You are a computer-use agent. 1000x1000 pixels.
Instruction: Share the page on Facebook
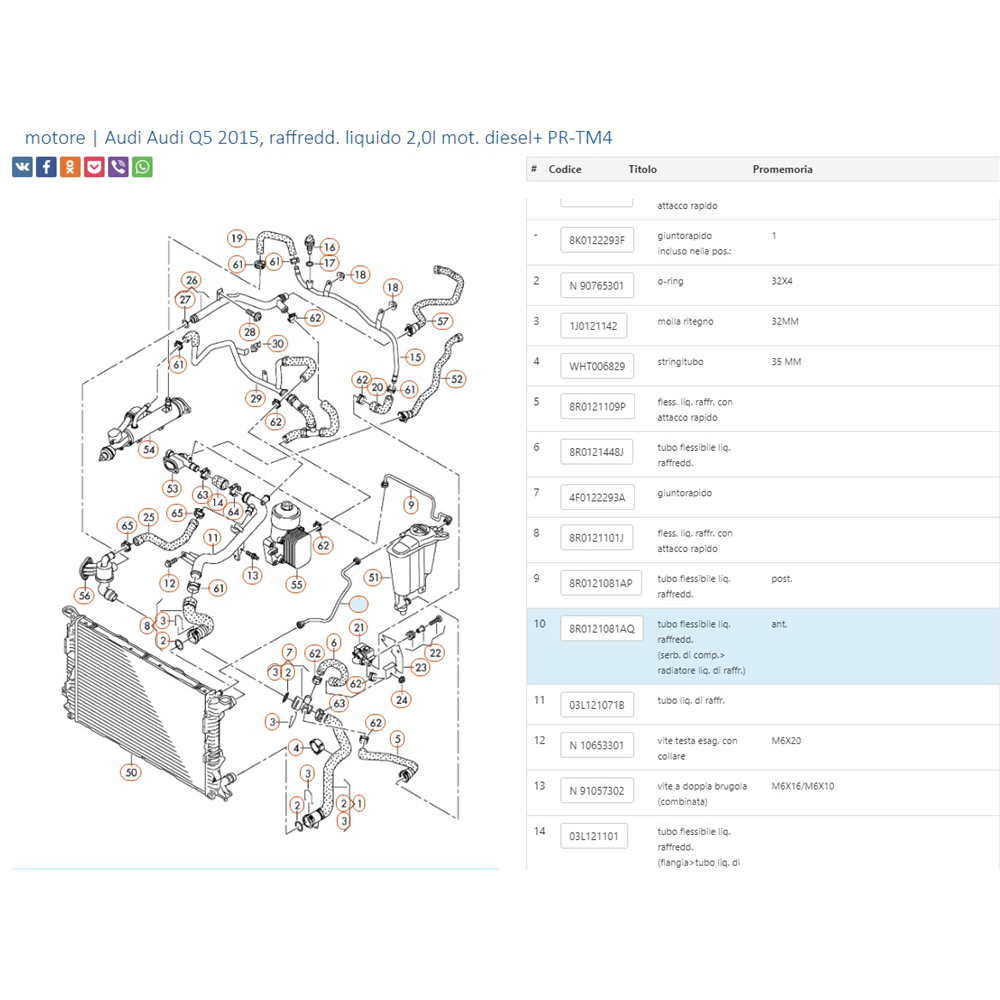pos(46,167)
